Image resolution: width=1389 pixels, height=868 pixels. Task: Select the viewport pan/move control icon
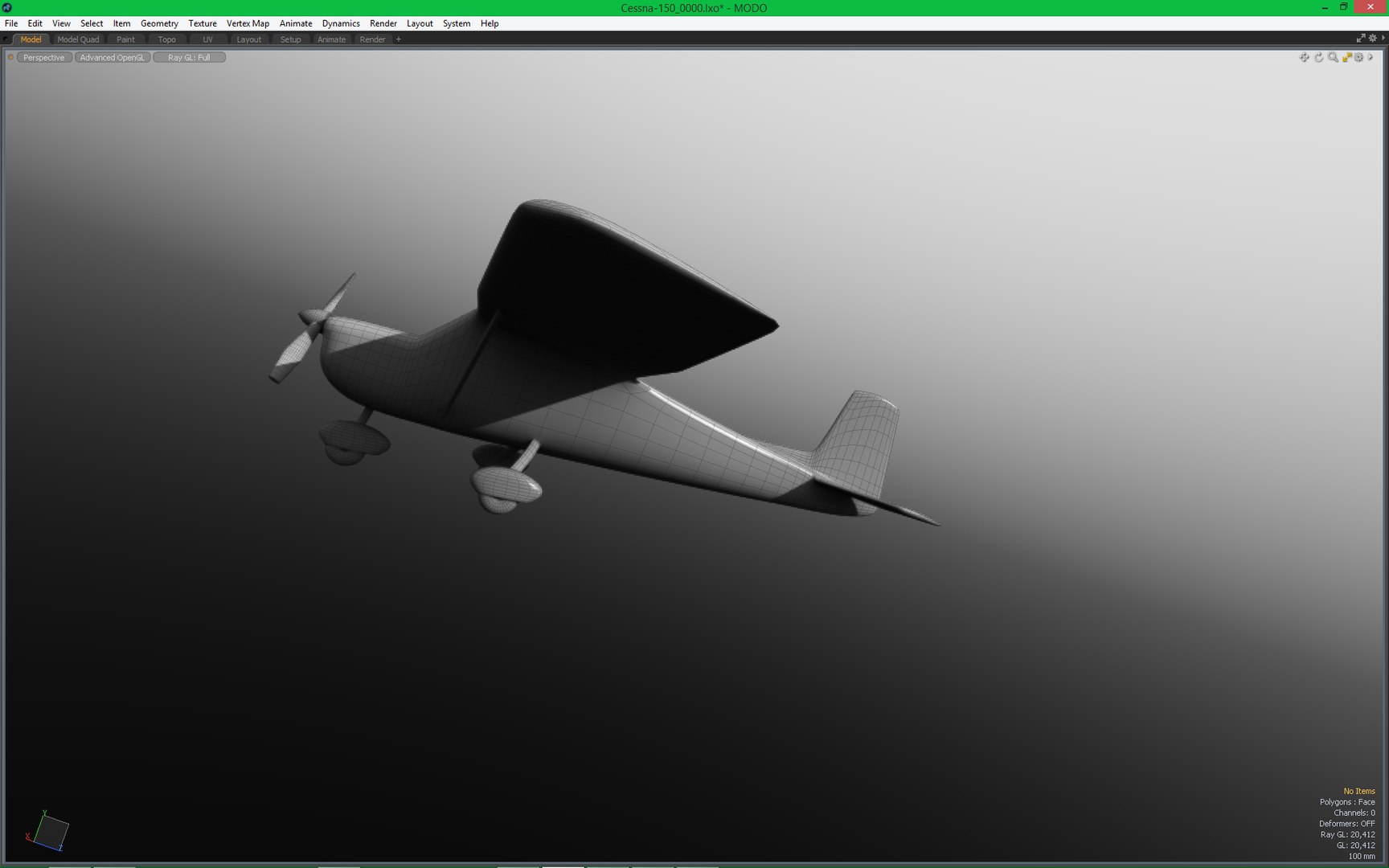[x=1304, y=57]
